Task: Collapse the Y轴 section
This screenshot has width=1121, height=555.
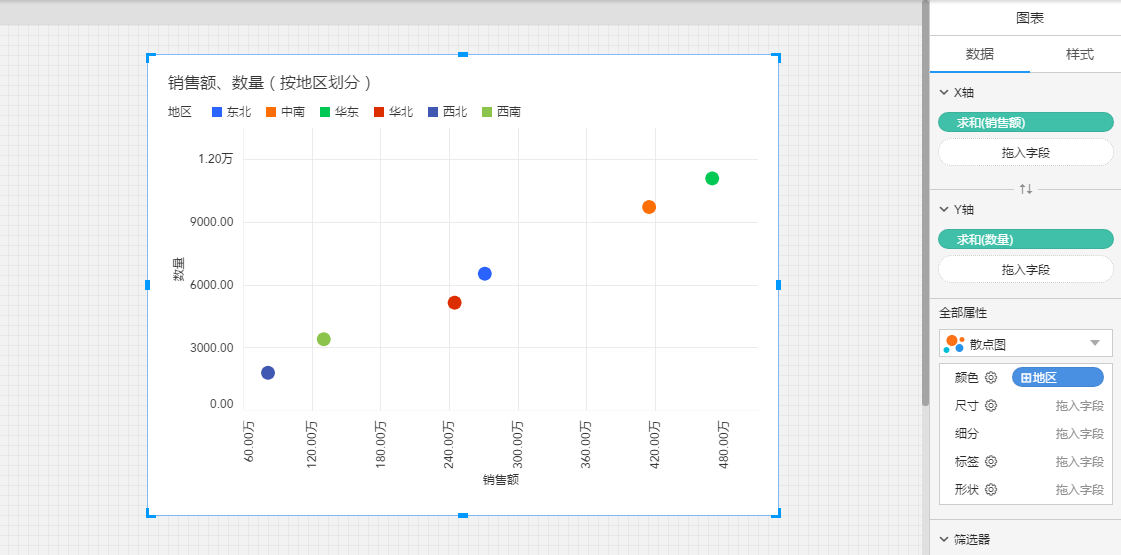Action: [x=944, y=209]
